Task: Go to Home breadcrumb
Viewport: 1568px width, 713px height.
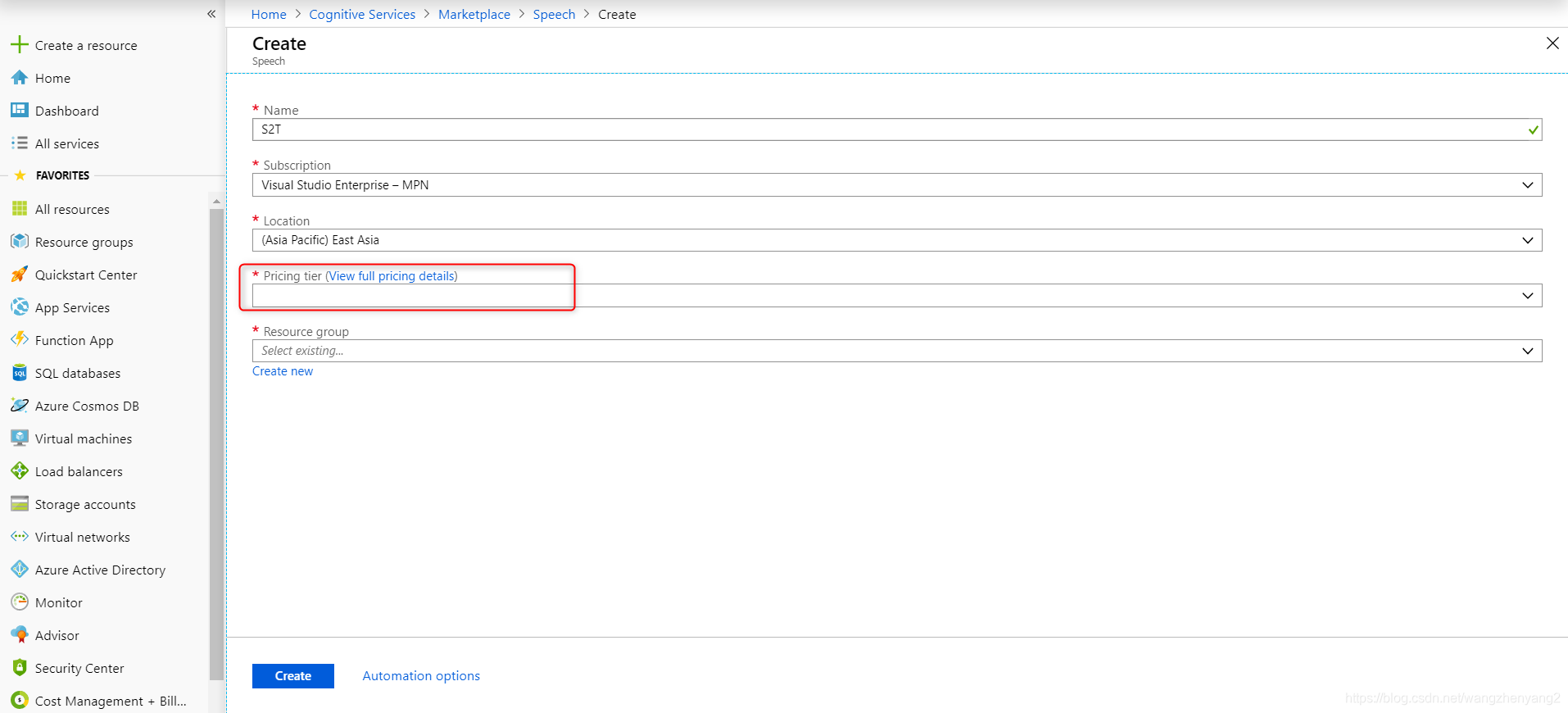Action: [269, 14]
